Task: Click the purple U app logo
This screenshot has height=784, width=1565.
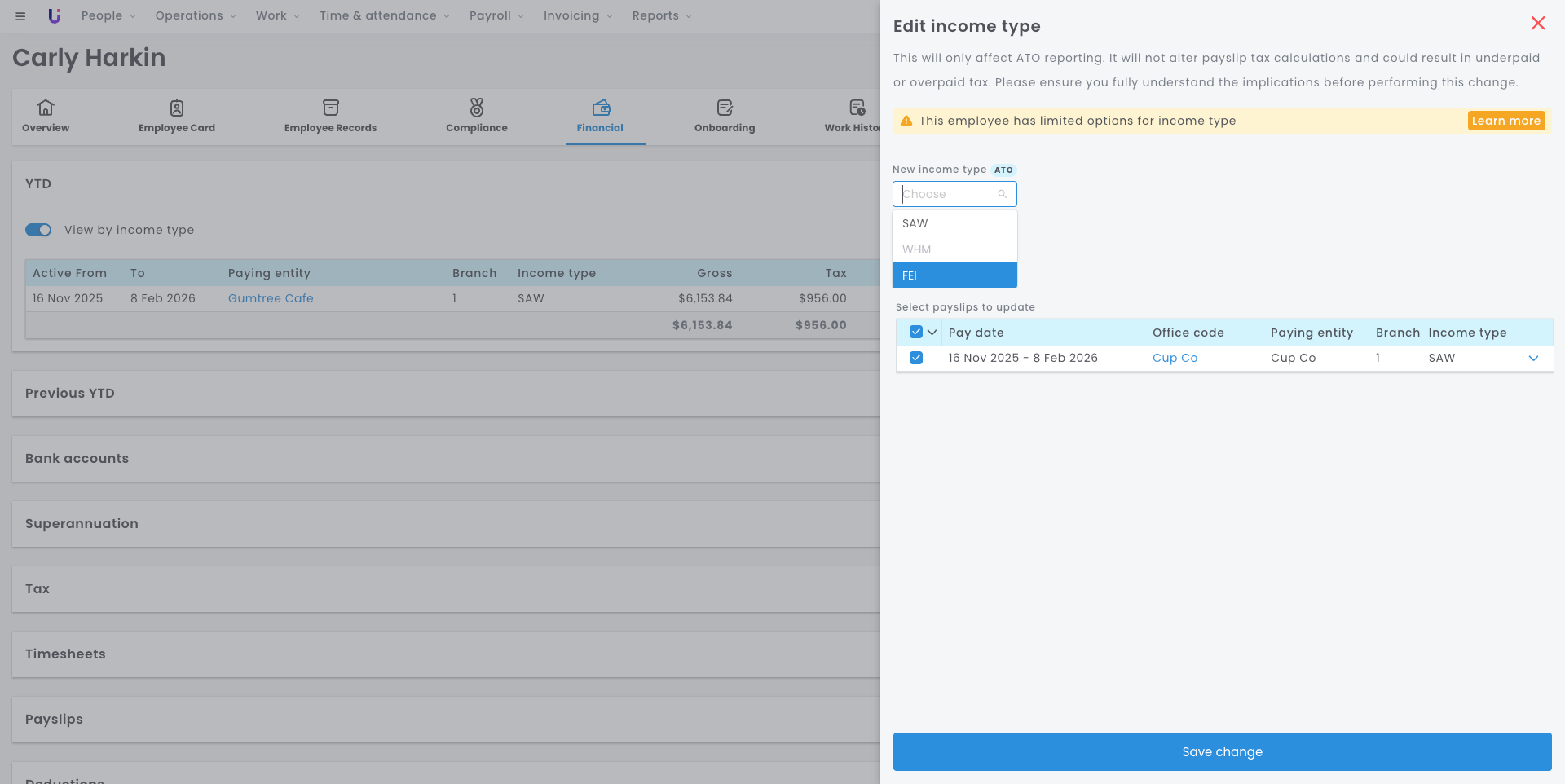Action: click(x=55, y=15)
